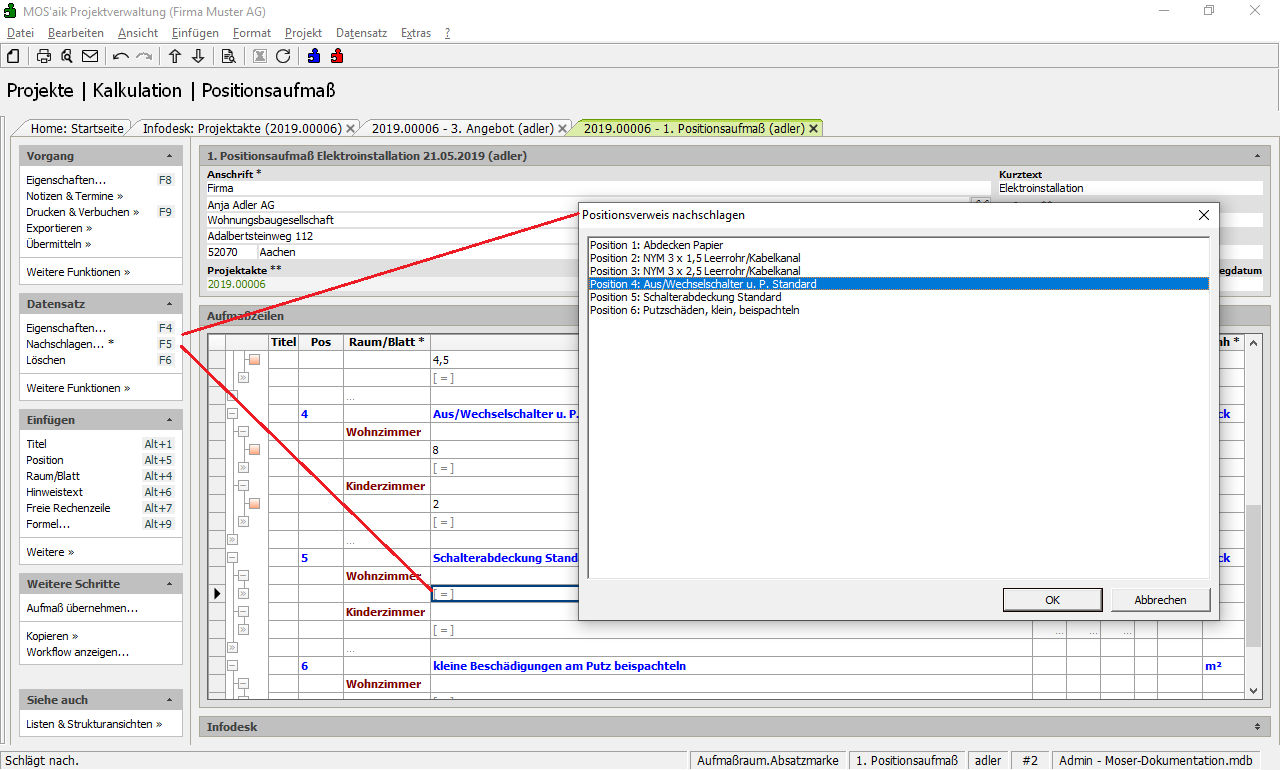Click Aufmaß übernehmen in sidebar
This screenshot has width=1280, height=770.
click(82, 608)
